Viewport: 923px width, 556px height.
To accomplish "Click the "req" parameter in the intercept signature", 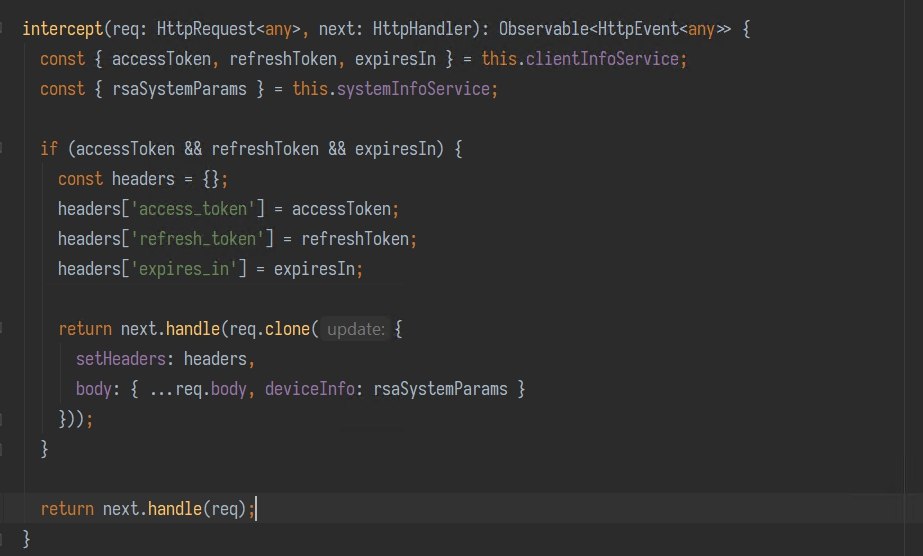I will click(x=125, y=29).
